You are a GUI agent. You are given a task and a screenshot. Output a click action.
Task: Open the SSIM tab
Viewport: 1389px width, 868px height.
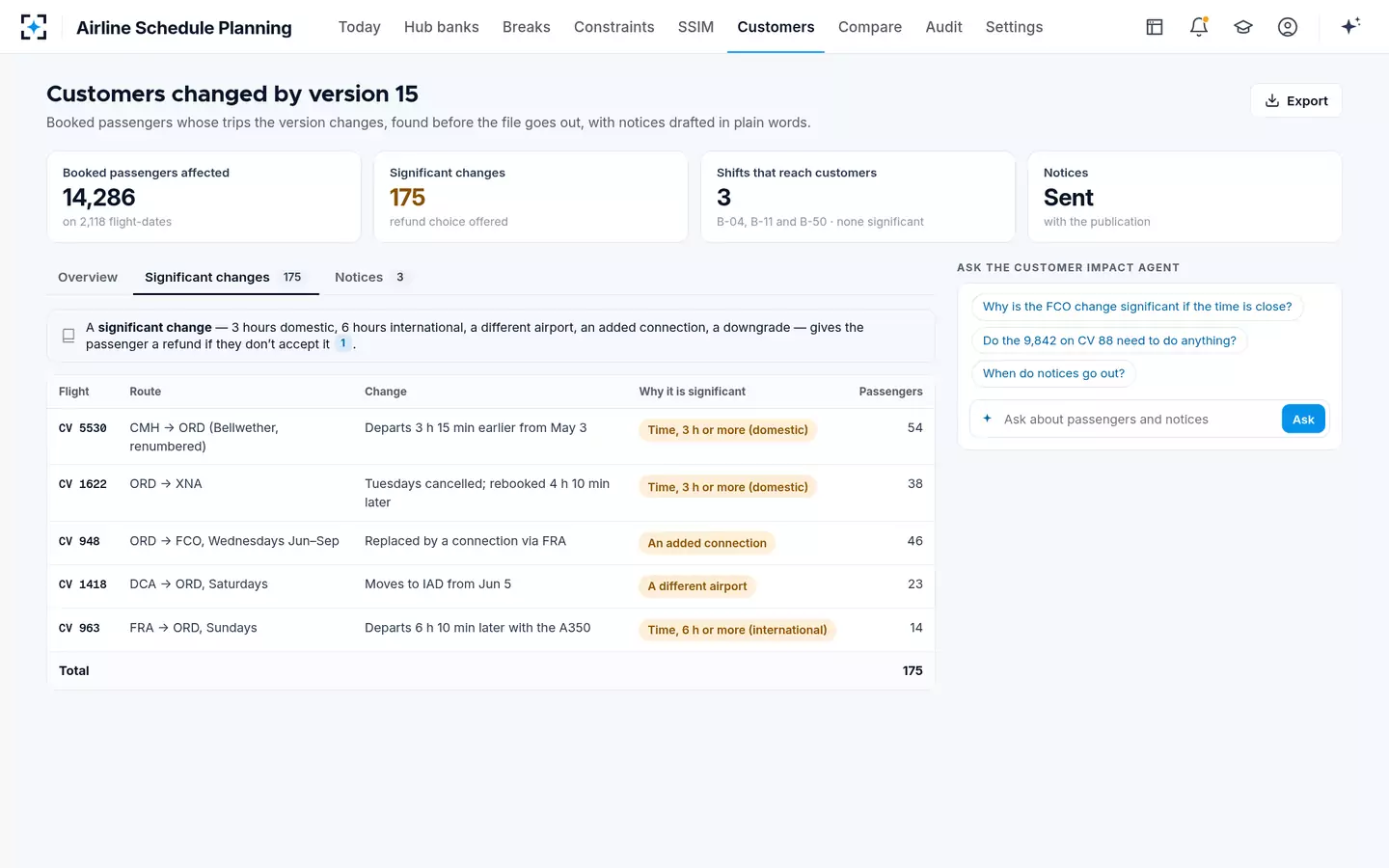[x=695, y=27]
